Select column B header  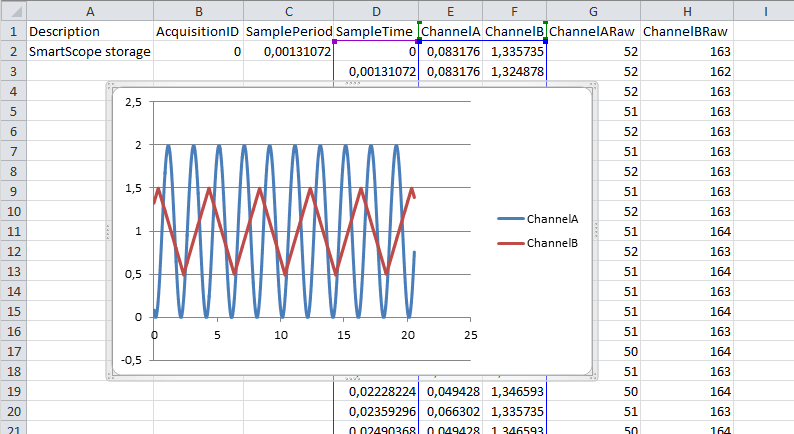click(198, 11)
